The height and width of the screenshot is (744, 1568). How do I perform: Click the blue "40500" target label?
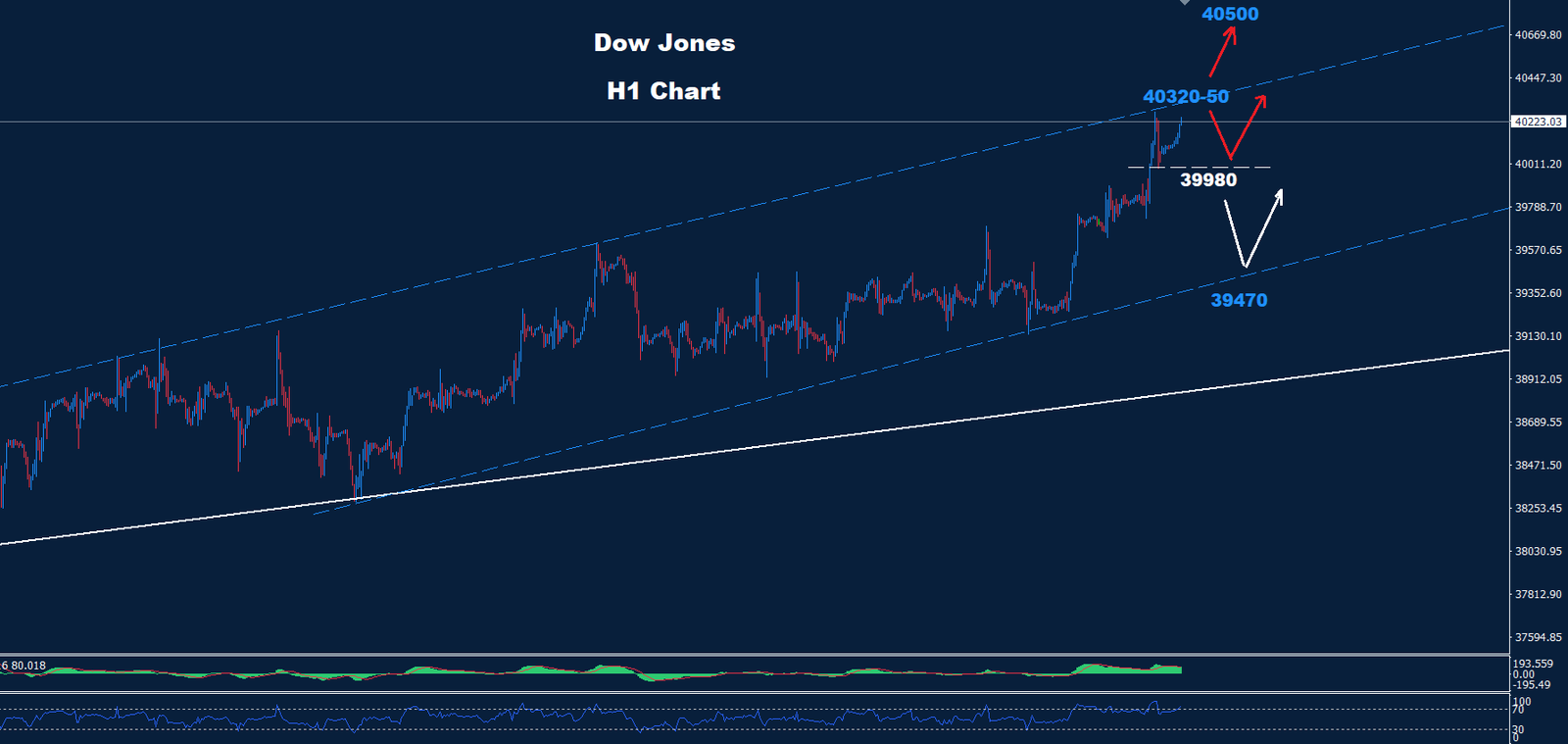click(x=1230, y=14)
